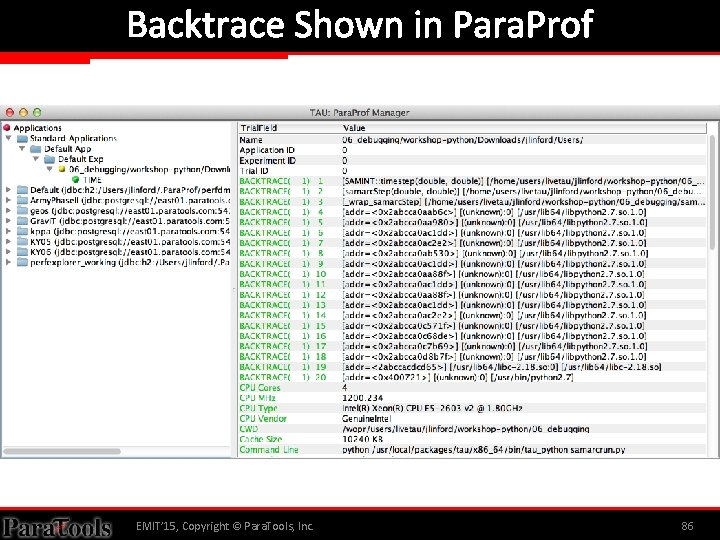This screenshot has width=720, height=540.
Task: Click the vertical scrollbar of the trial table
Action: [x=712, y=193]
